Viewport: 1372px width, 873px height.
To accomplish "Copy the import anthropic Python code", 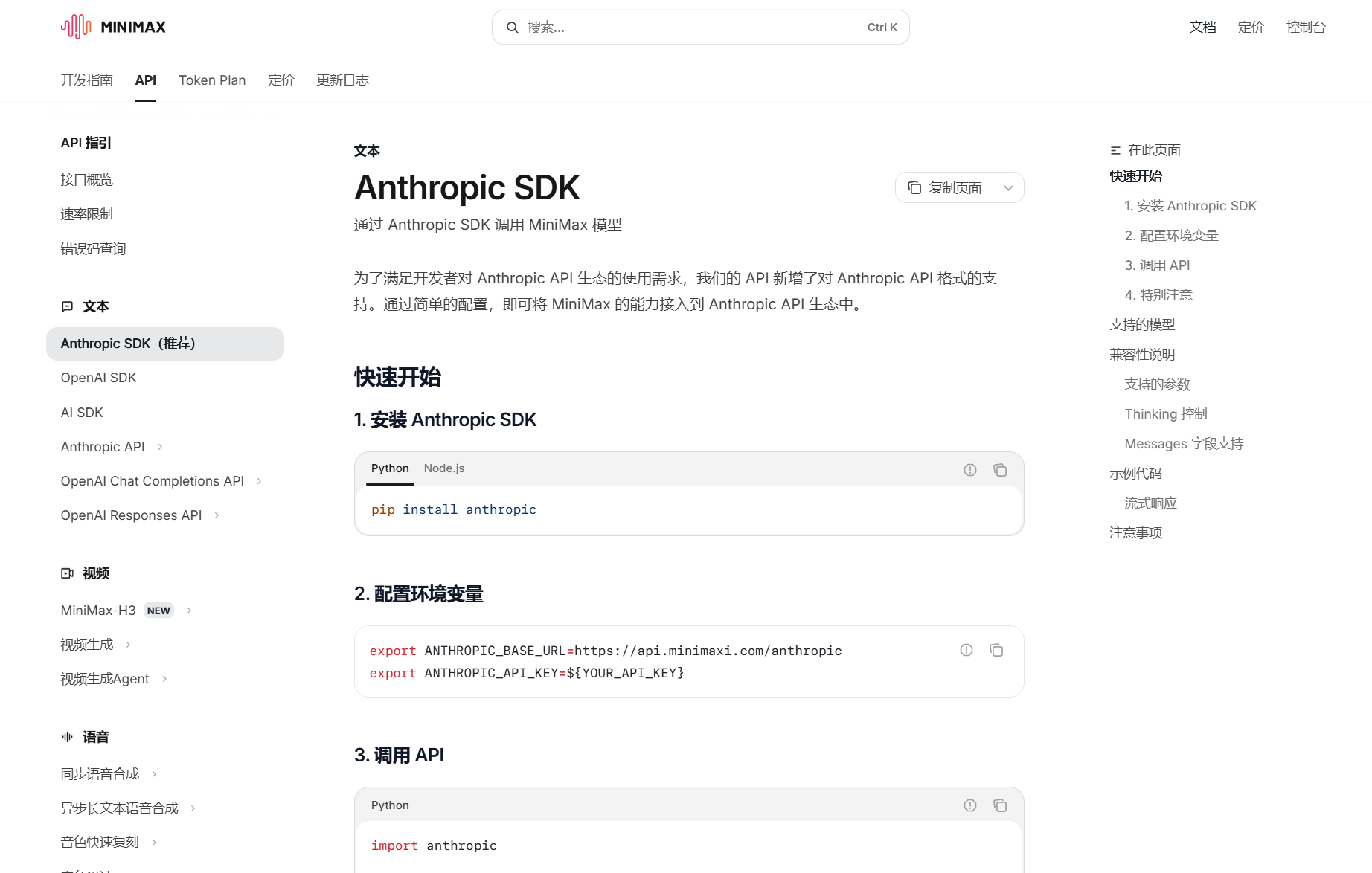I will pos(1000,805).
